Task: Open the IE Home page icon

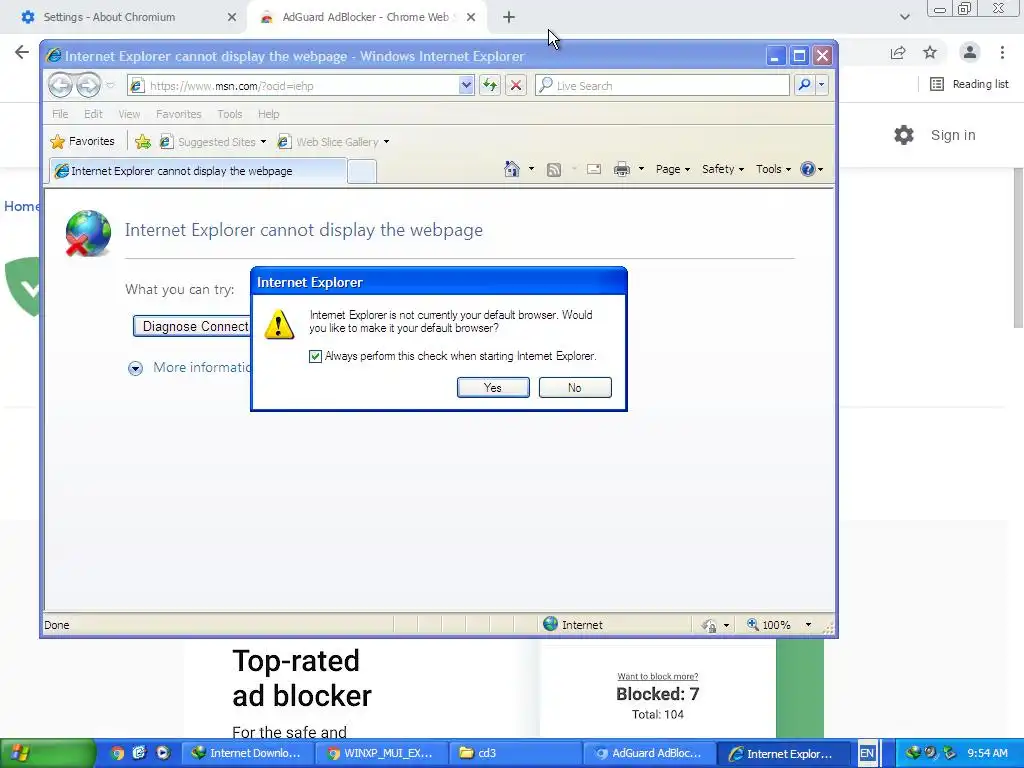Action: 512,169
